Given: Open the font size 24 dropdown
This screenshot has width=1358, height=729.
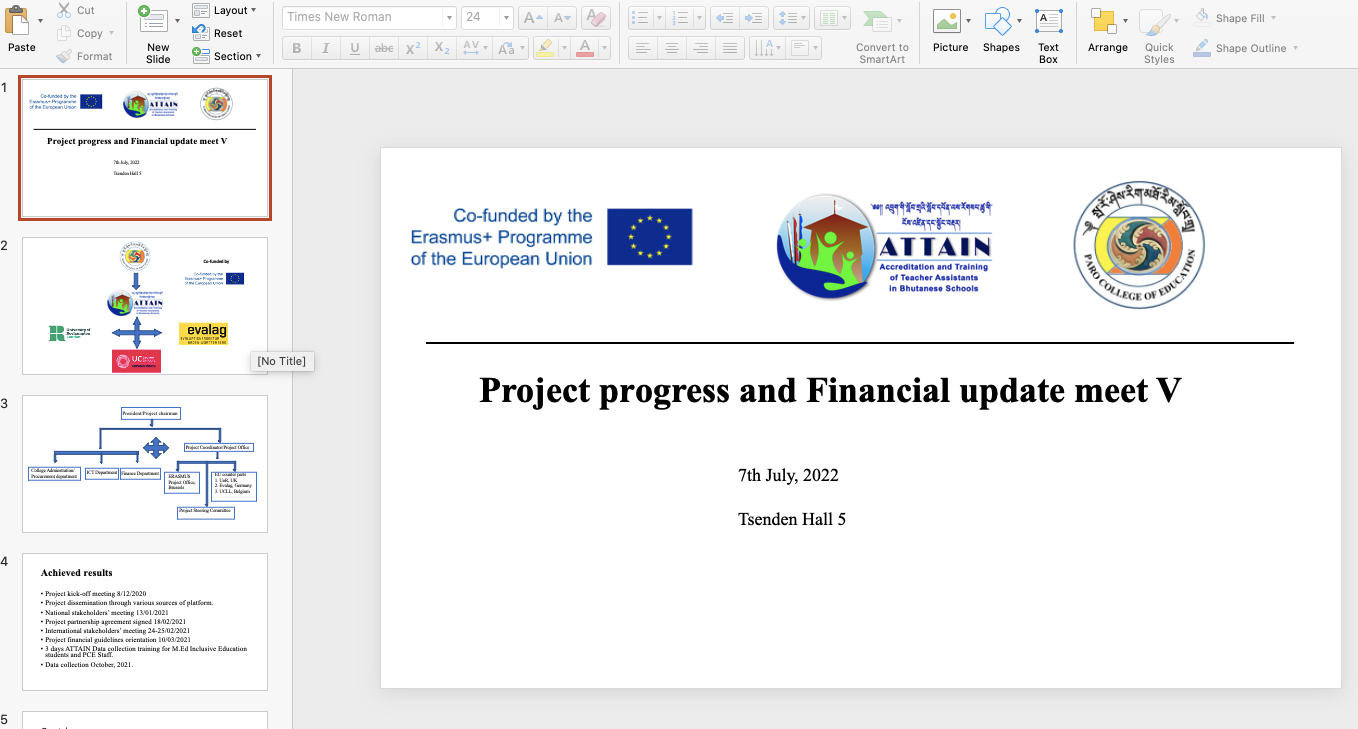Looking at the screenshot, I should (x=506, y=17).
